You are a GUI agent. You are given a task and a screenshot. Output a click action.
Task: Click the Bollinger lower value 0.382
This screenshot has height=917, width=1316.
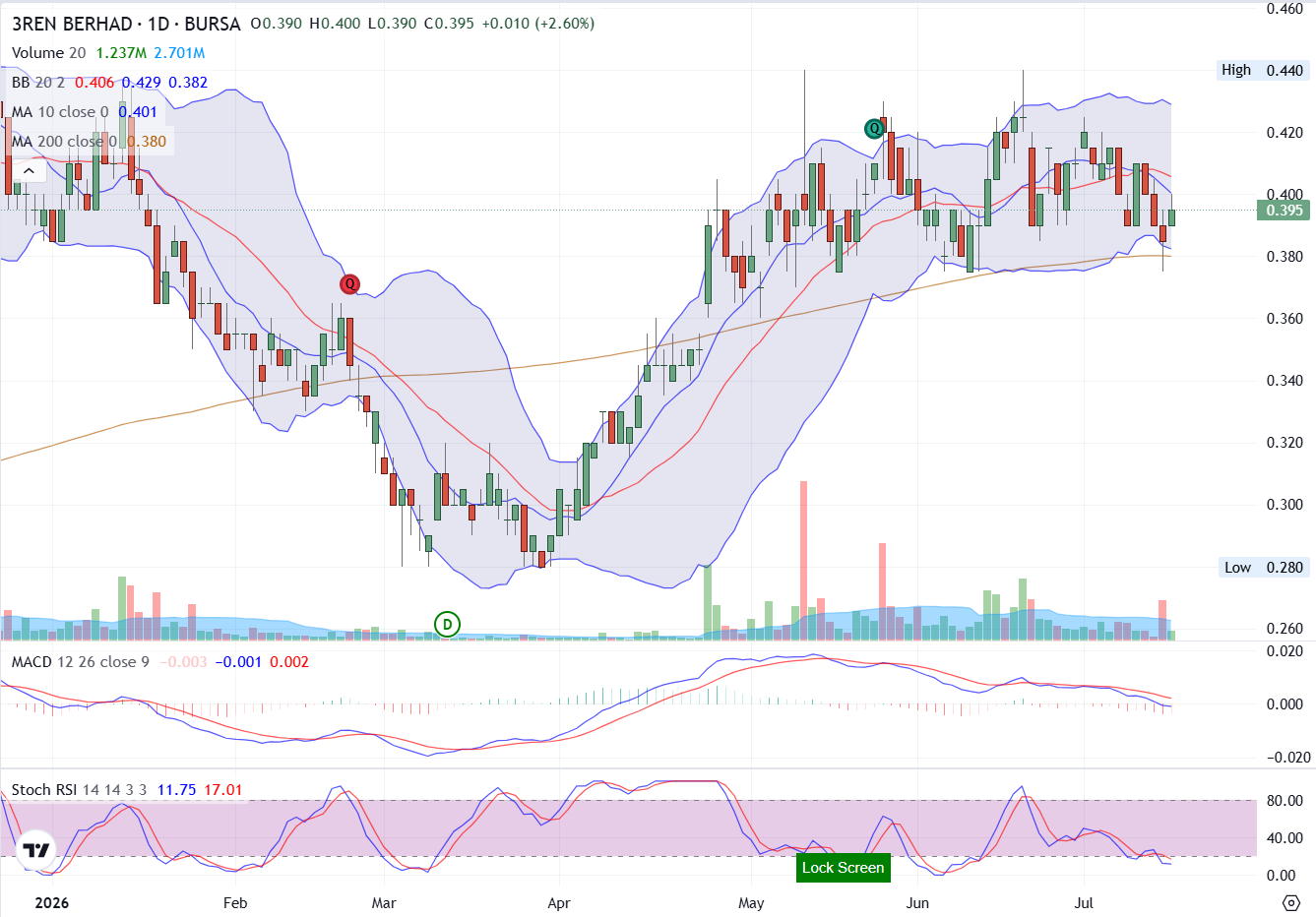(188, 83)
